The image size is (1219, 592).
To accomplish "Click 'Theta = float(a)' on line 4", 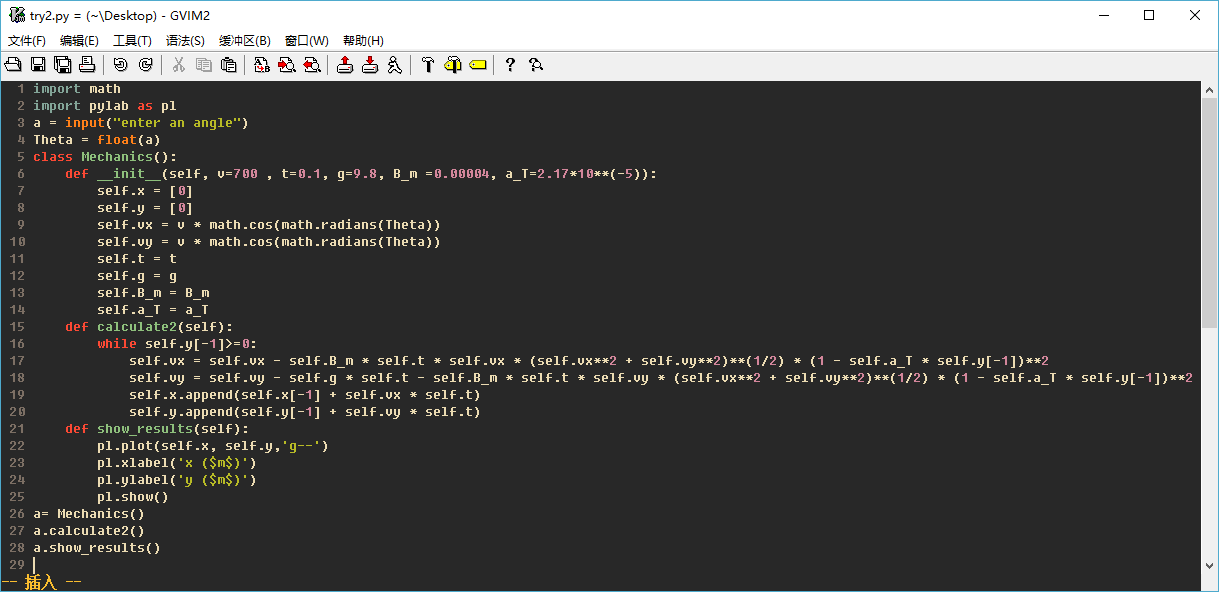I will (97, 140).
